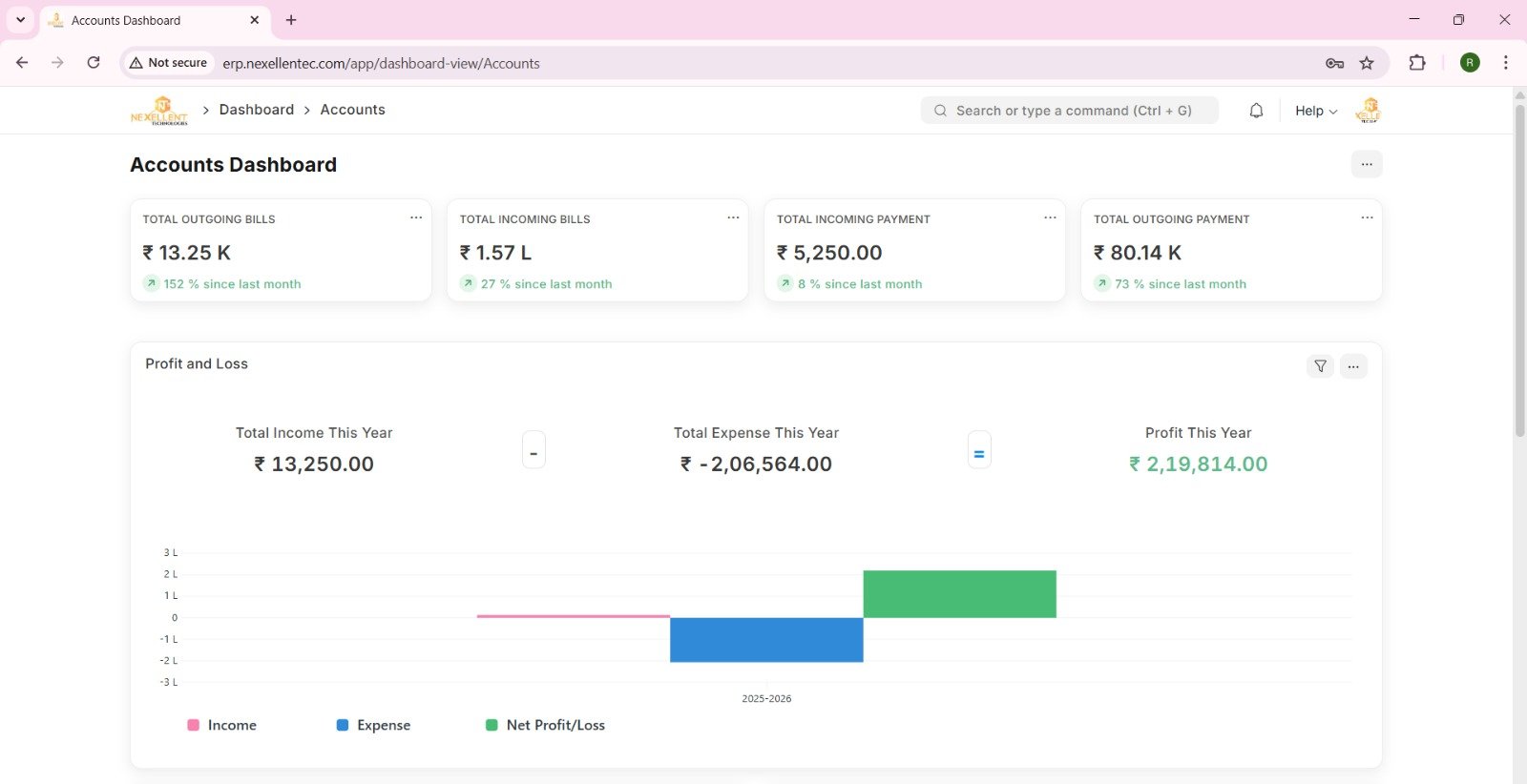Screen dimensions: 1527x784
Task: Click the notifications bell icon
Action: 1256,111
